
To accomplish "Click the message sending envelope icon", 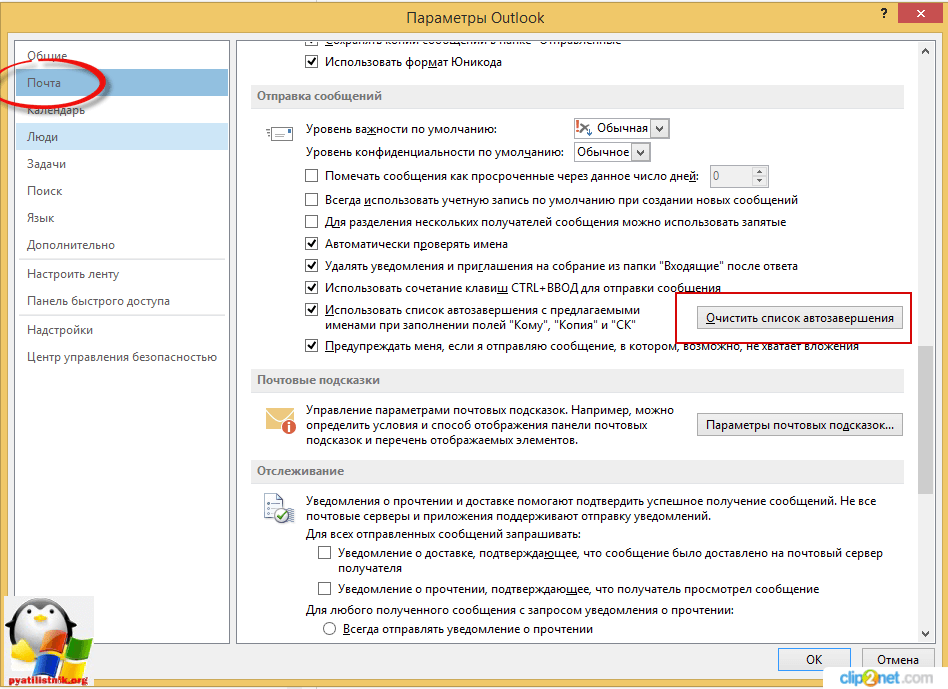I will pyautogui.click(x=279, y=134).
